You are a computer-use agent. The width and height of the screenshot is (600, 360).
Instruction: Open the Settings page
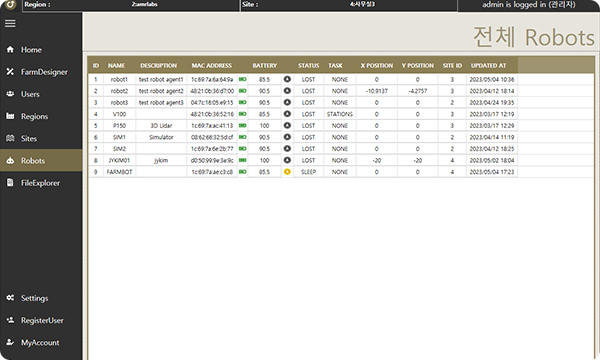tap(41, 298)
